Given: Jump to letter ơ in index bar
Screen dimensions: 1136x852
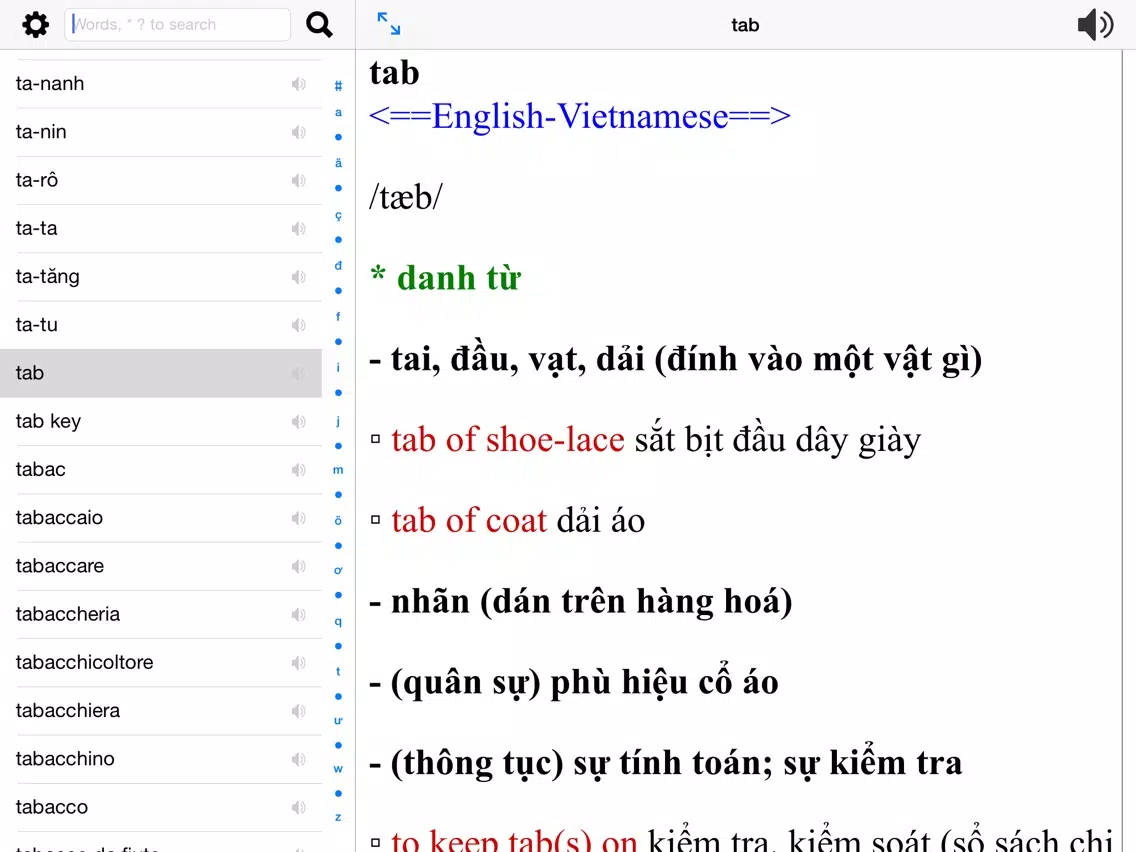Looking at the screenshot, I should pyautogui.click(x=338, y=570).
